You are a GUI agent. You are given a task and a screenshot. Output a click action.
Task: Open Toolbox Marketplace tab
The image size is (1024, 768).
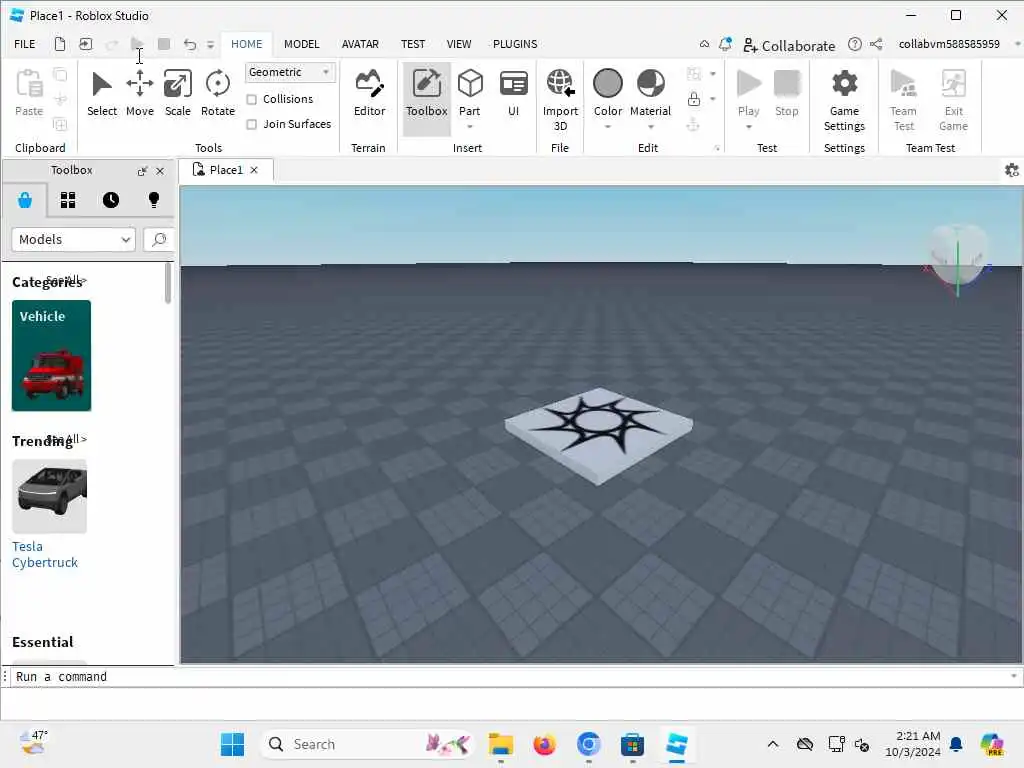(25, 200)
